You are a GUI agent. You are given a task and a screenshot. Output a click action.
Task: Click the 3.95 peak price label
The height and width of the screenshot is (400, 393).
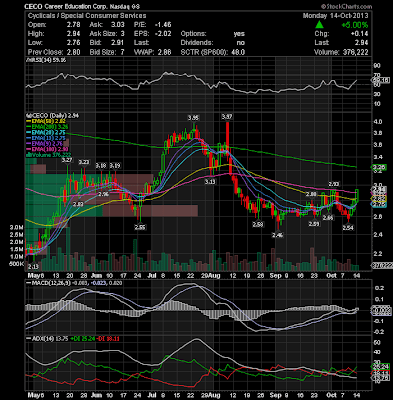click(193, 118)
